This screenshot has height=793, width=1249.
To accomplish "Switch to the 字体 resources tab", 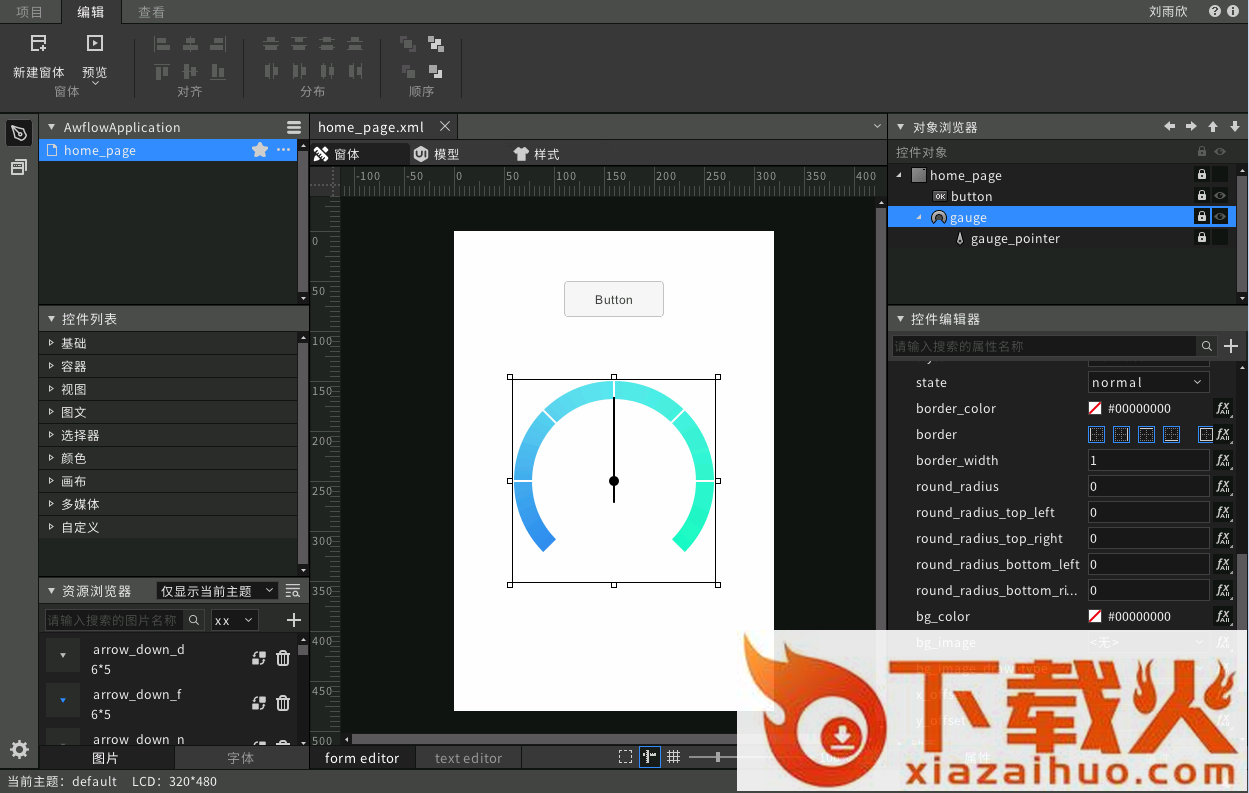I will tap(241, 758).
